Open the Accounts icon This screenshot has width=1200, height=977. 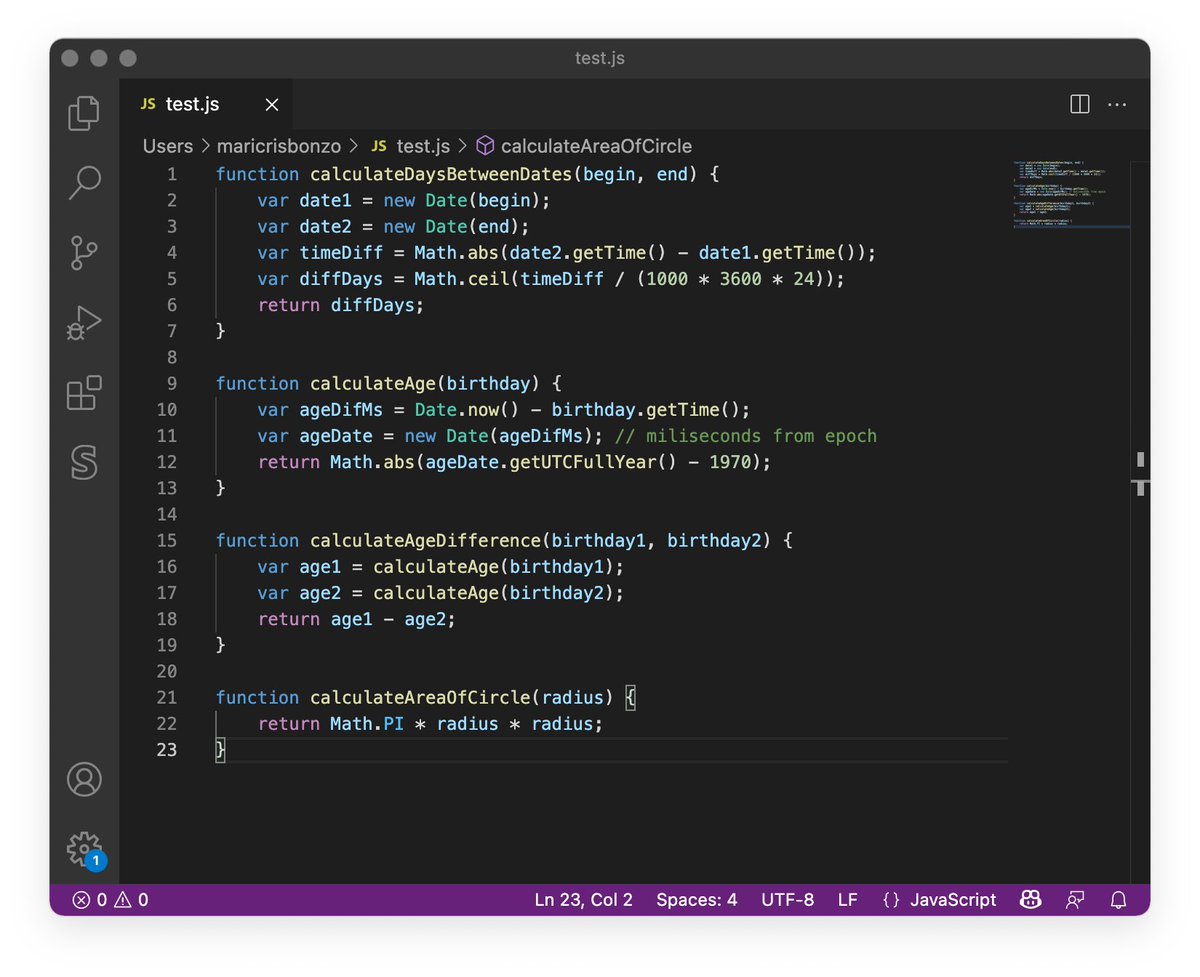point(84,779)
